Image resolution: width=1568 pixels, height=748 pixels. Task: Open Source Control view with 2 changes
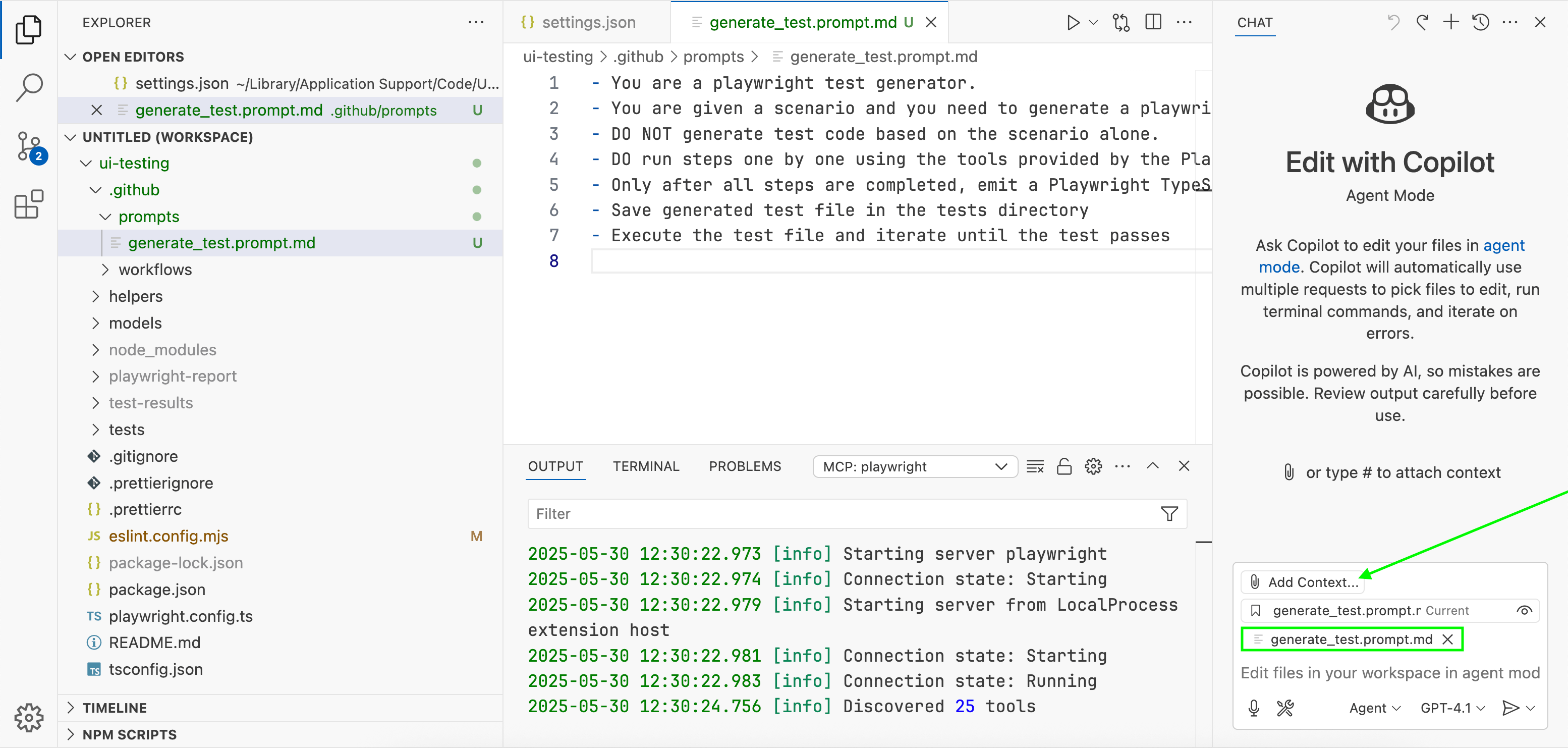pyautogui.click(x=29, y=147)
